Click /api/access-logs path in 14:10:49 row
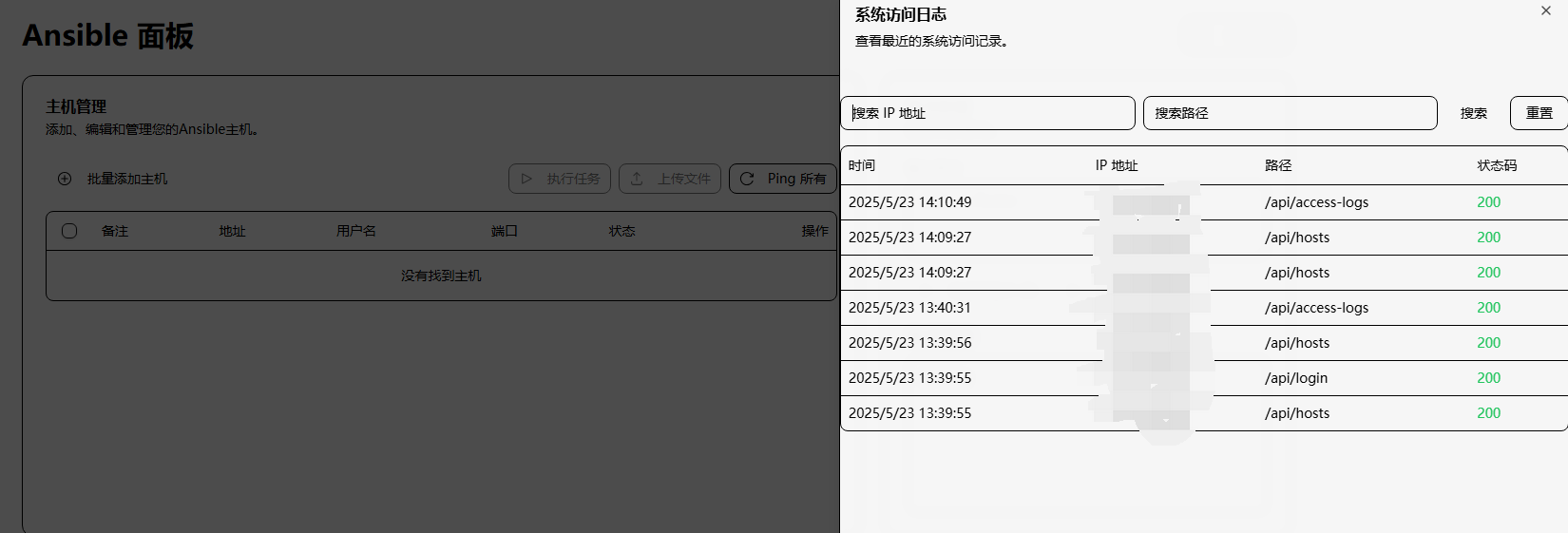Screen dimensions: 1568x533 click(1316, 202)
